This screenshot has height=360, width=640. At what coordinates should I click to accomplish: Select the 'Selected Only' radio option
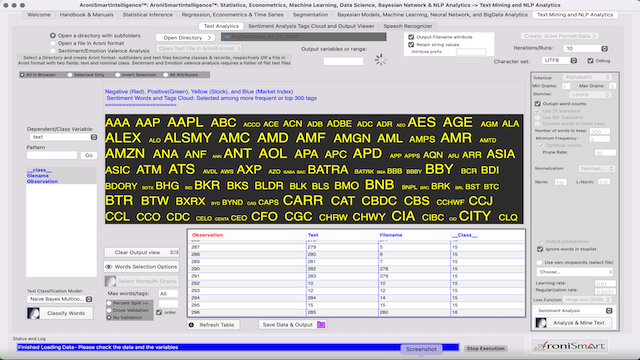coord(70,75)
